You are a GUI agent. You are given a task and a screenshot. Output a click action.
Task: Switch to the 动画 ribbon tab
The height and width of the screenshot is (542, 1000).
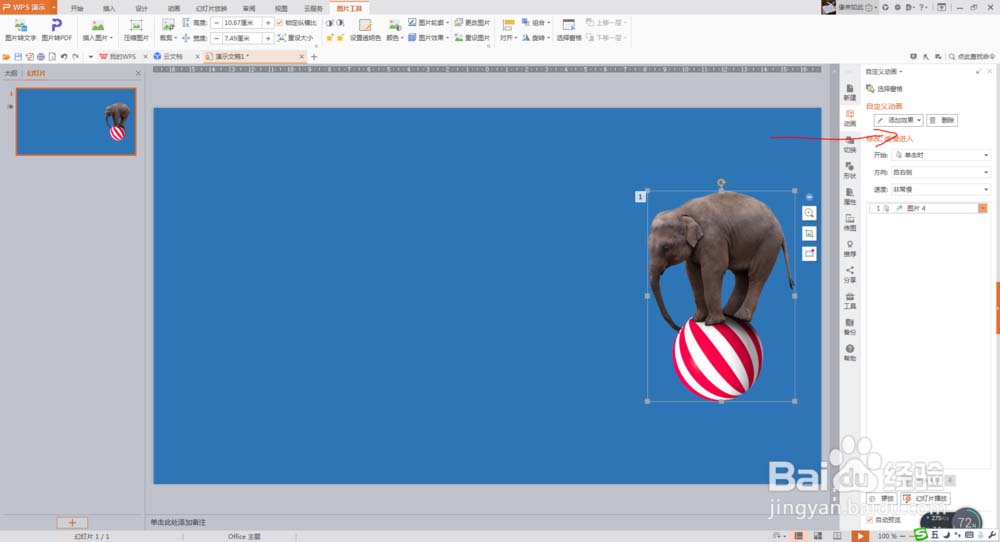pos(173,8)
